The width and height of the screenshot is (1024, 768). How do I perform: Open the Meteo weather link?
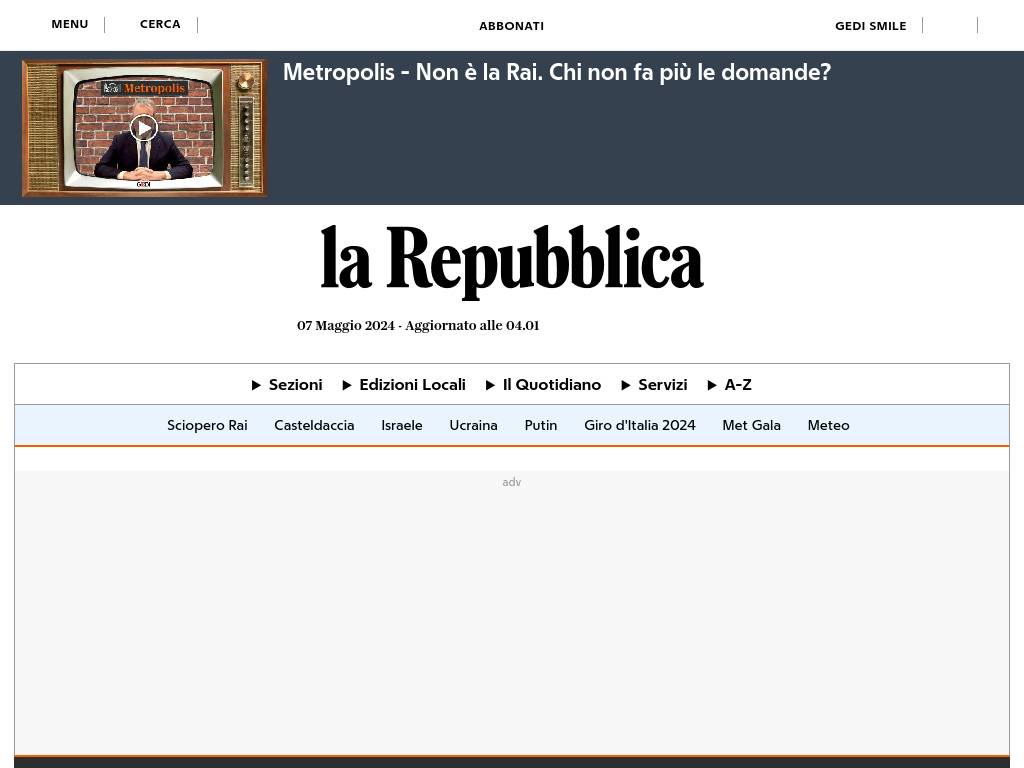(x=828, y=425)
